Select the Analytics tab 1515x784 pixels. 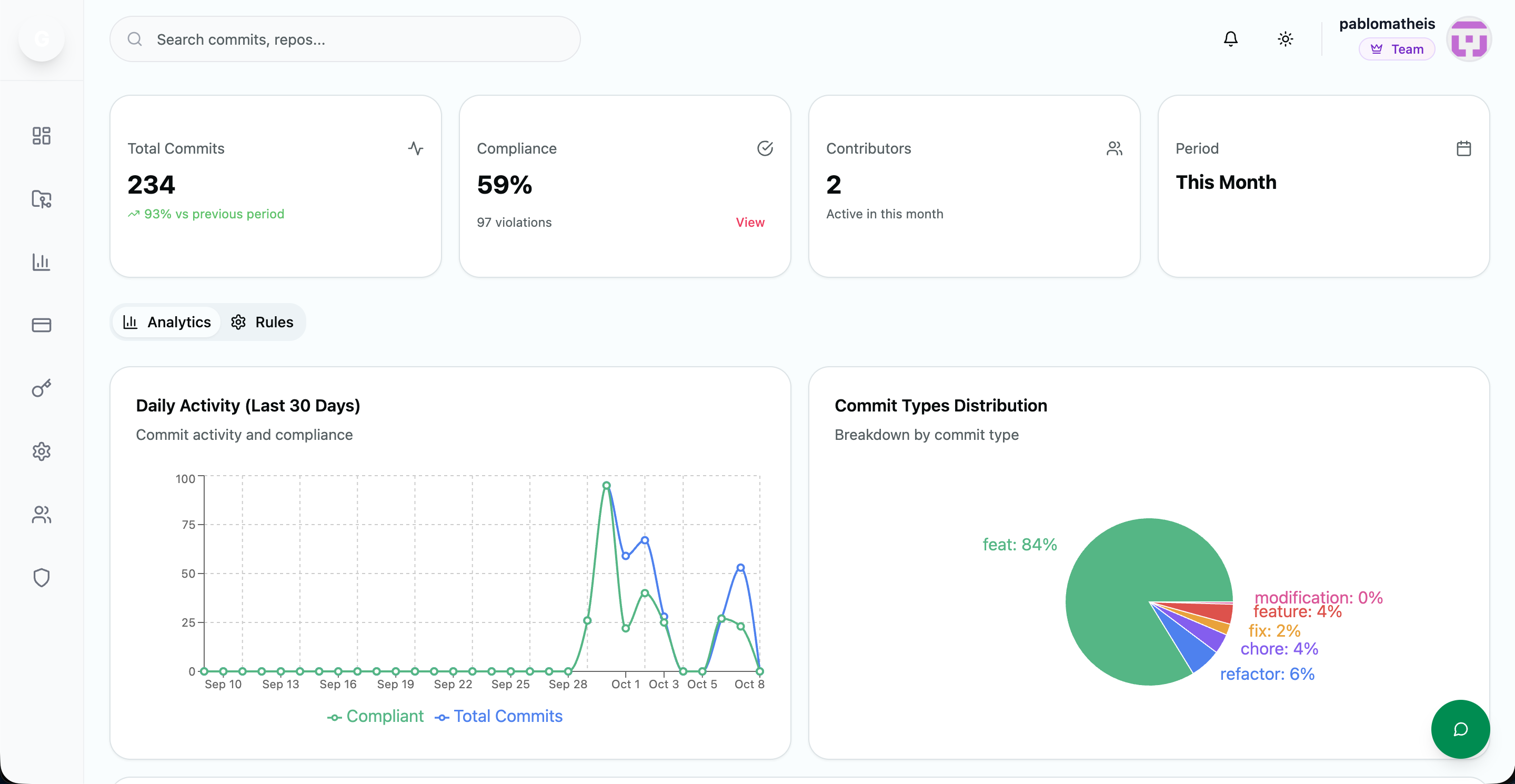pyautogui.click(x=167, y=321)
